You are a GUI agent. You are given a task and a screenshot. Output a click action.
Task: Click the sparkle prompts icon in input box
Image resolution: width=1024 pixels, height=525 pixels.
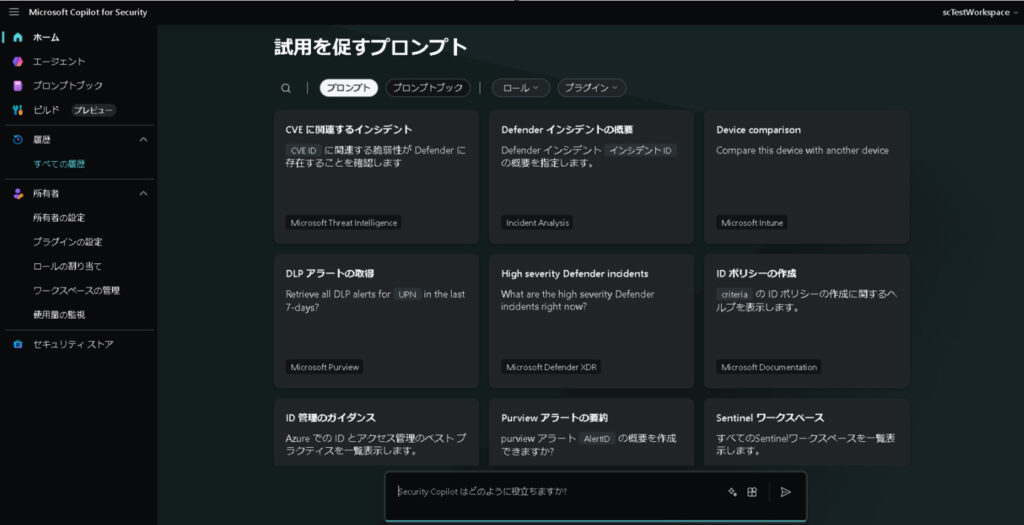coord(732,492)
